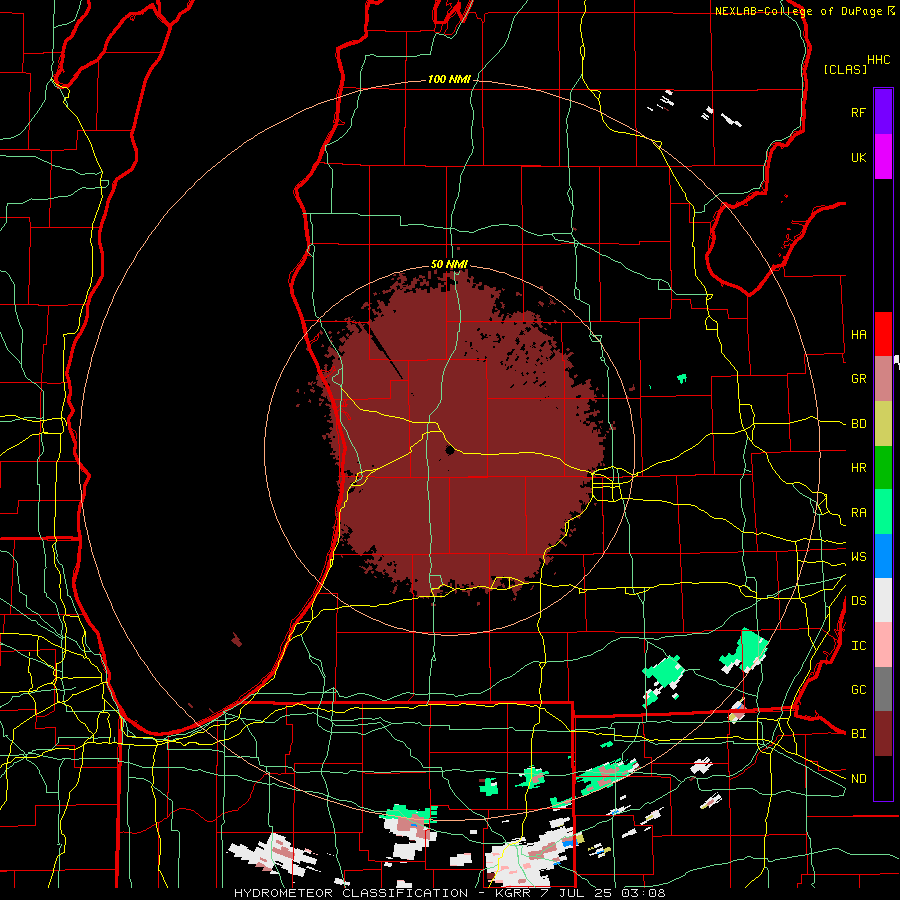
Task: Click the RF legend label
Action: tap(858, 112)
